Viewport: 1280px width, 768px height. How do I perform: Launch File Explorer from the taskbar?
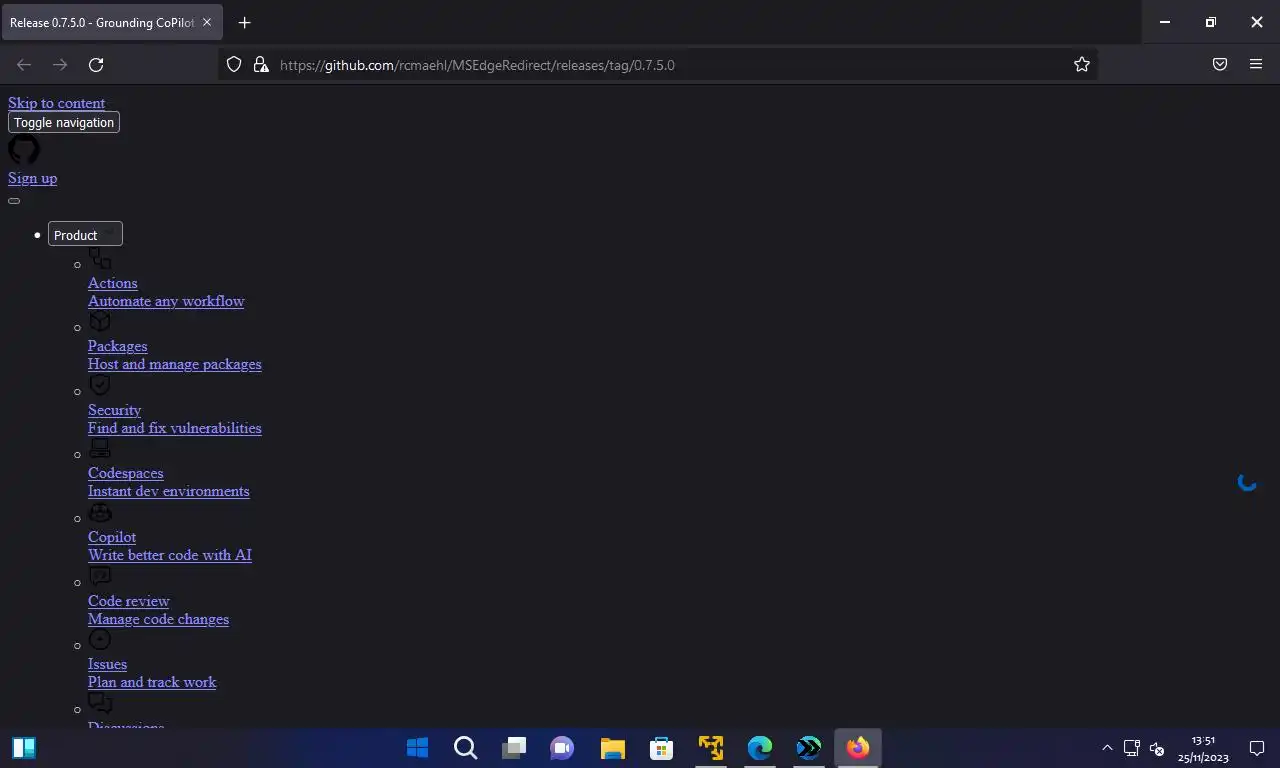tap(612, 748)
